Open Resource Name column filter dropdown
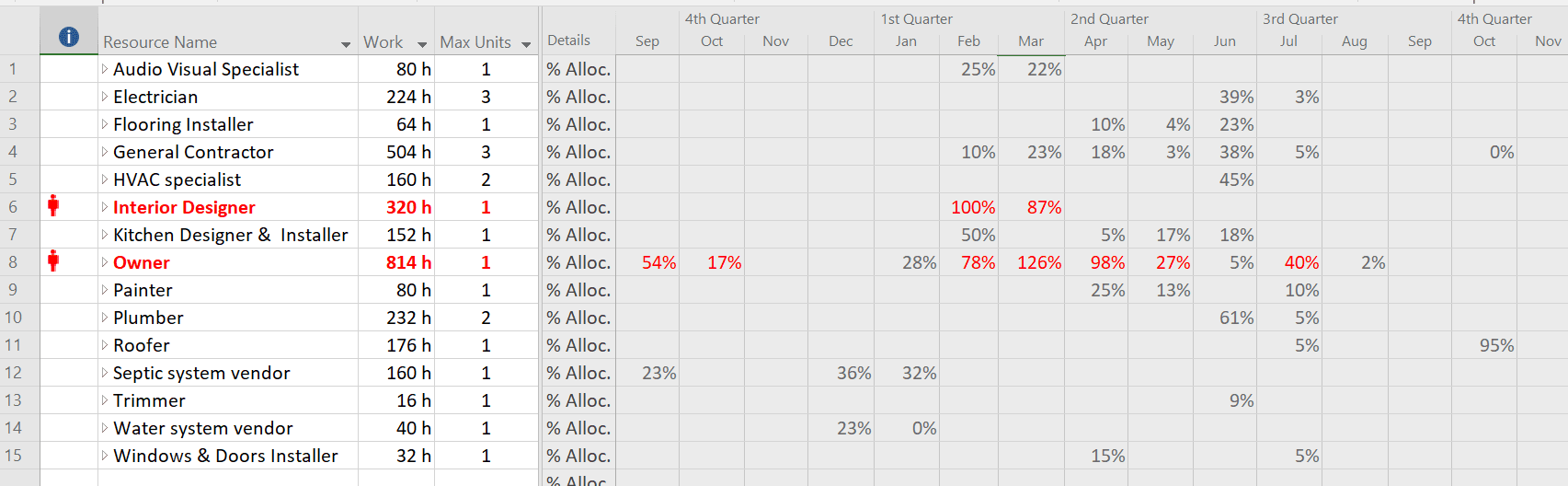 click(346, 44)
